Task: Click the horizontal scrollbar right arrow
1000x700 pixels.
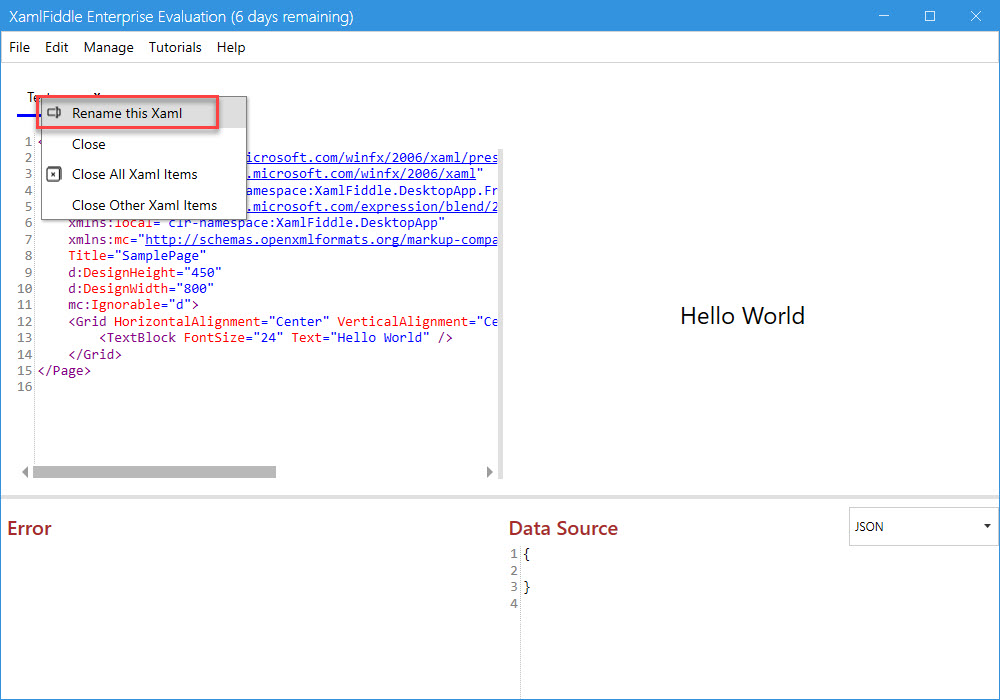Action: 489,472
